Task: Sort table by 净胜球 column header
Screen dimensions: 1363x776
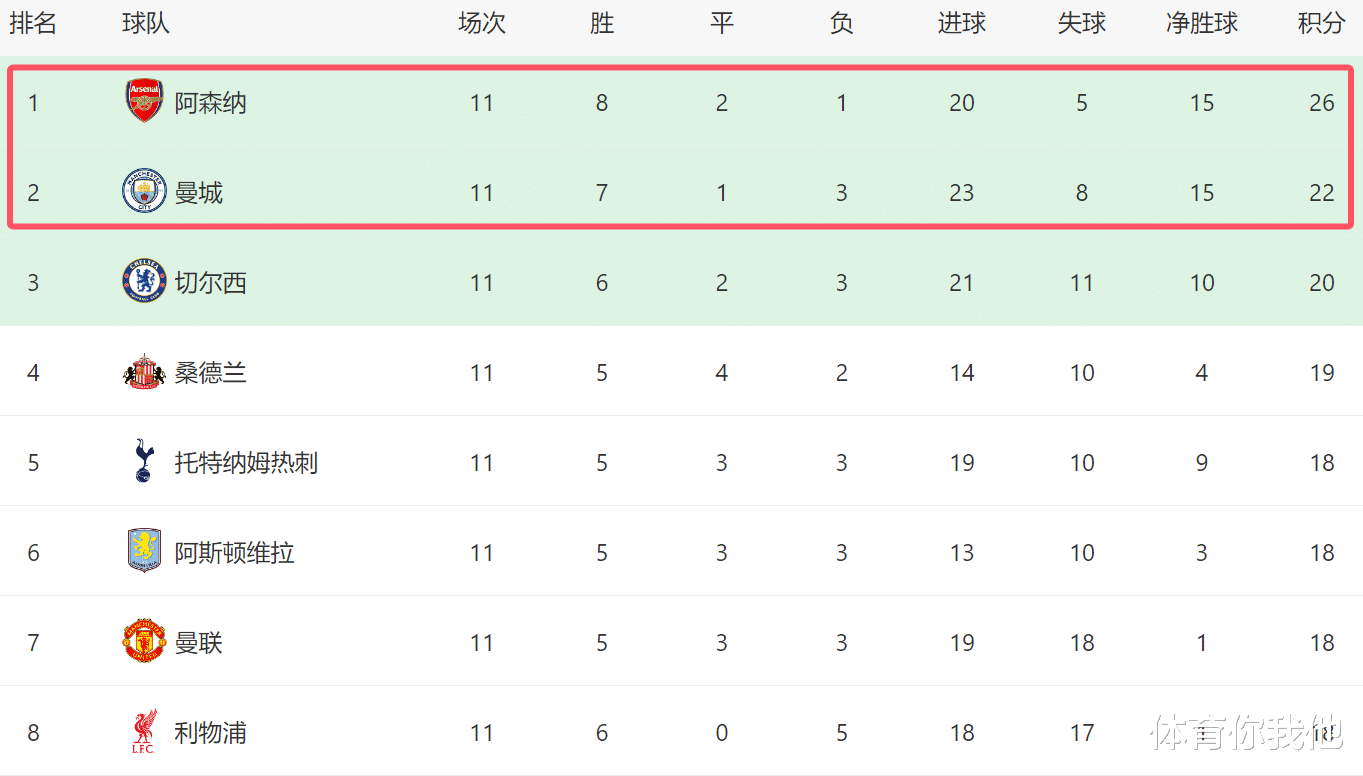Action: 1201,24
